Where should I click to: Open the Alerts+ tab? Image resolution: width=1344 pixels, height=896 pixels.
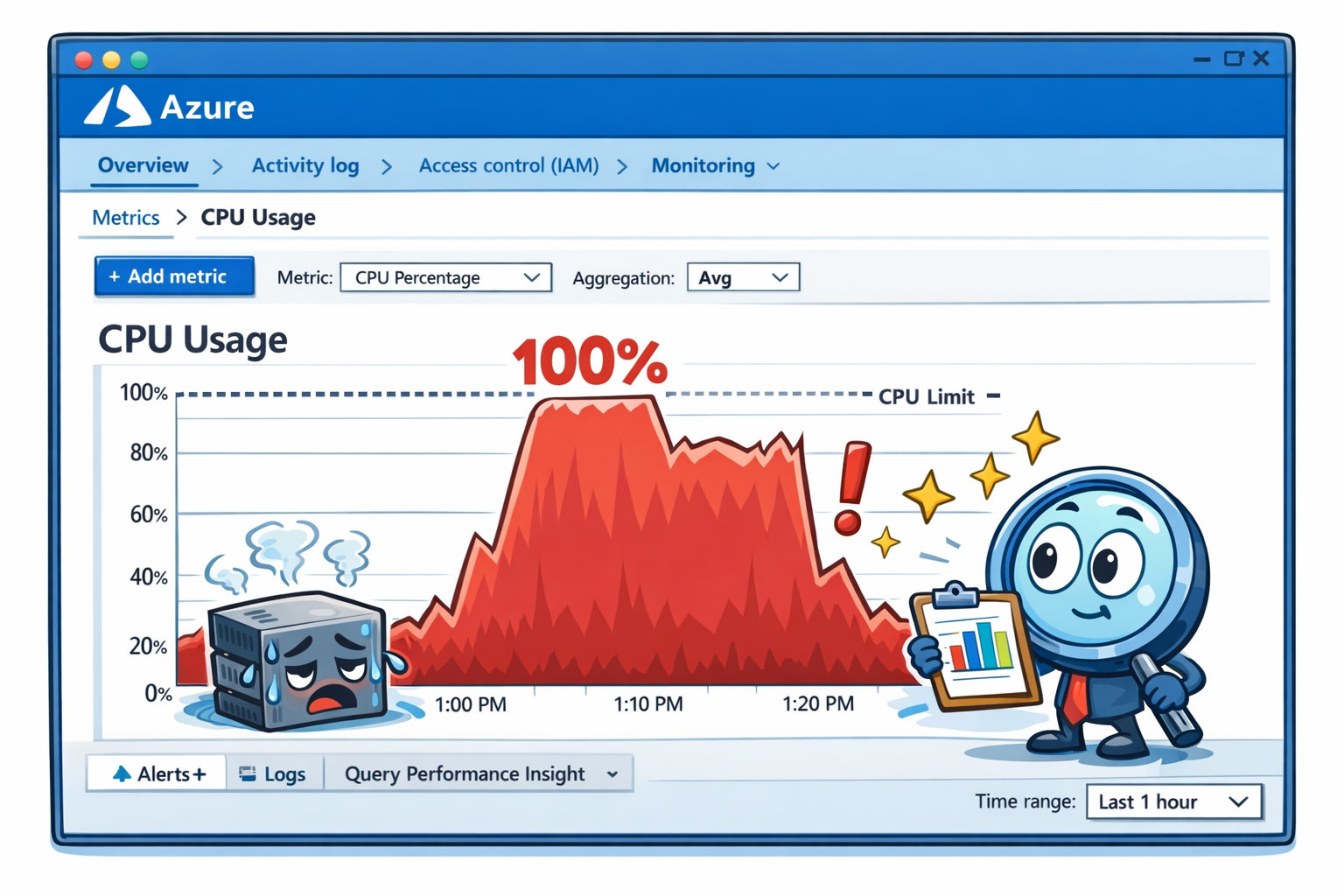tap(157, 773)
